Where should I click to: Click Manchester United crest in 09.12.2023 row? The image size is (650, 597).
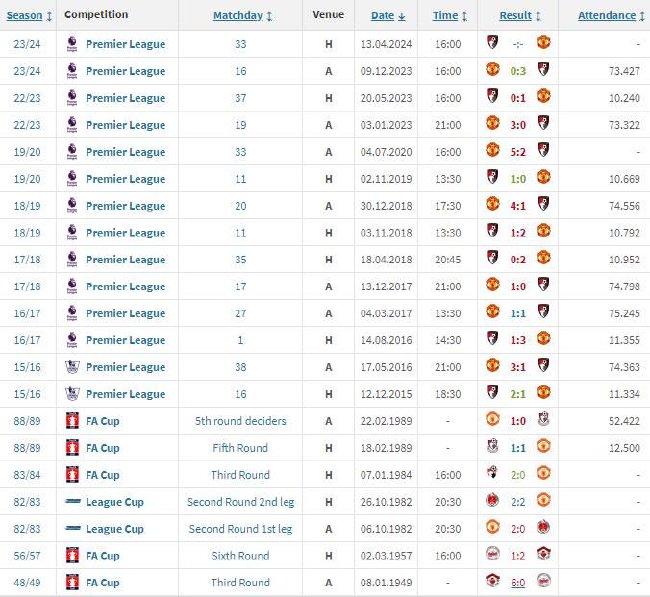coord(492,69)
